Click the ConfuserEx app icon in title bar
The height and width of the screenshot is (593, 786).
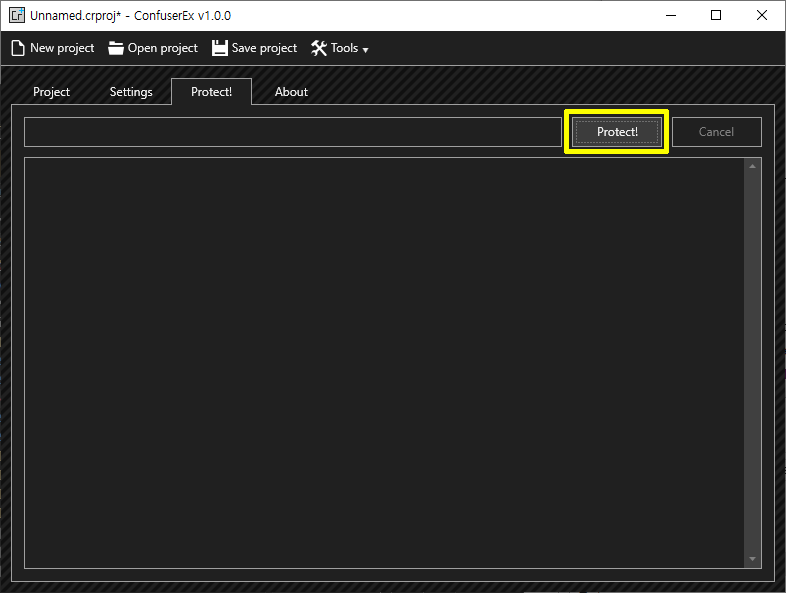17,15
